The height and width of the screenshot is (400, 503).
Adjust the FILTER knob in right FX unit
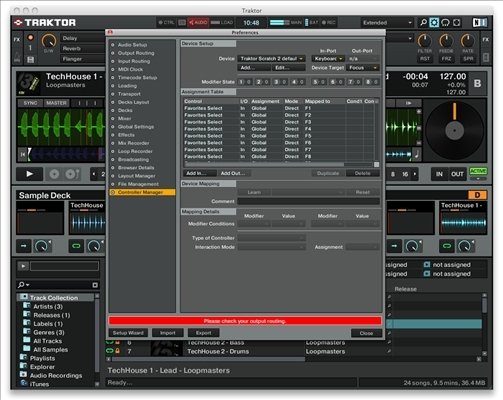424,41
